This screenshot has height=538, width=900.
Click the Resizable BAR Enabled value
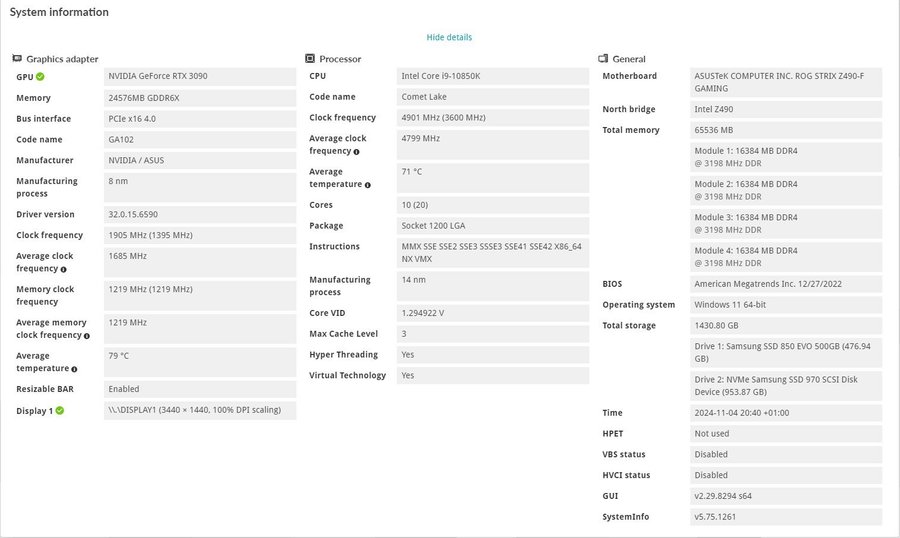pos(124,389)
